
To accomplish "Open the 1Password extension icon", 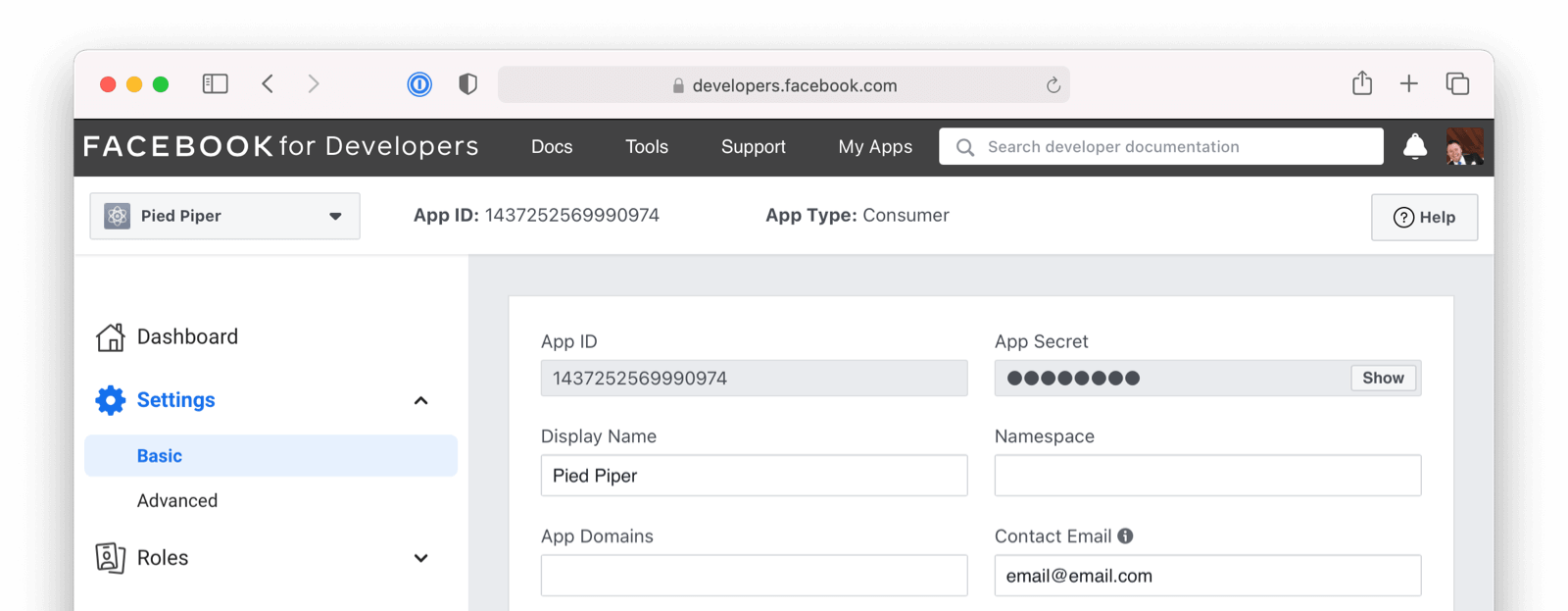I will point(419,84).
